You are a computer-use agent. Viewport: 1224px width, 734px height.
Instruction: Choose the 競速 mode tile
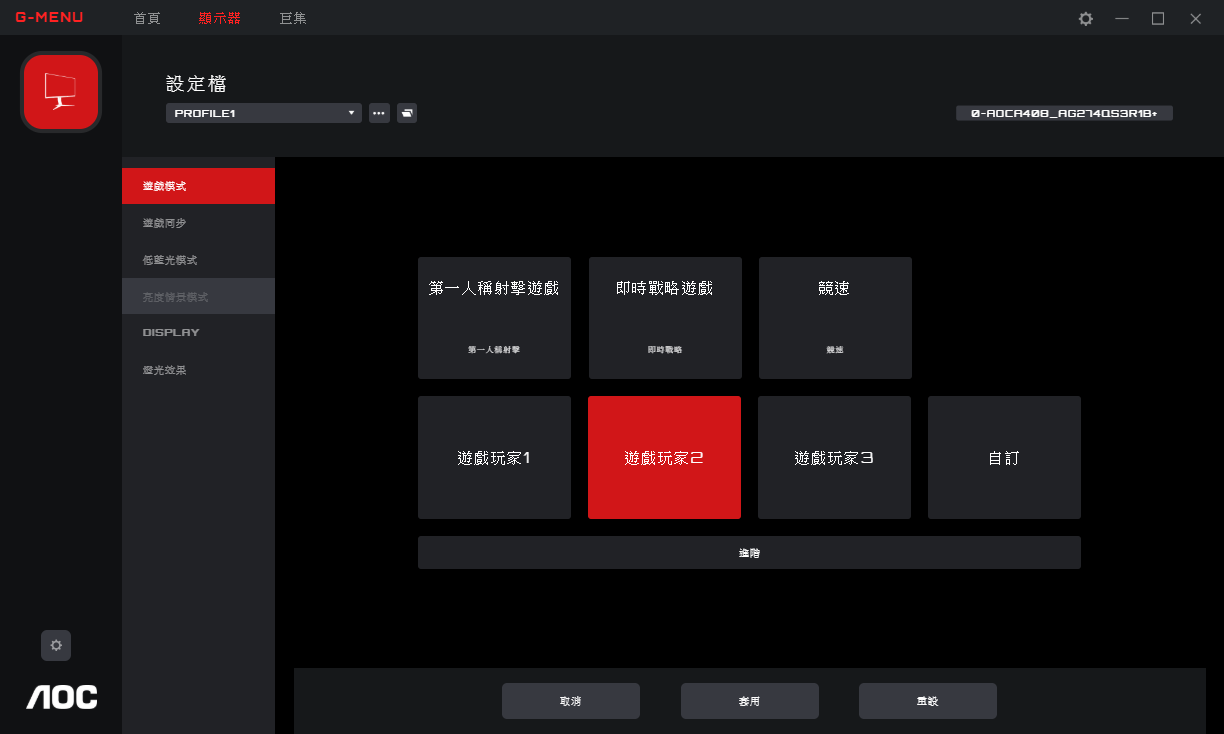tap(835, 318)
